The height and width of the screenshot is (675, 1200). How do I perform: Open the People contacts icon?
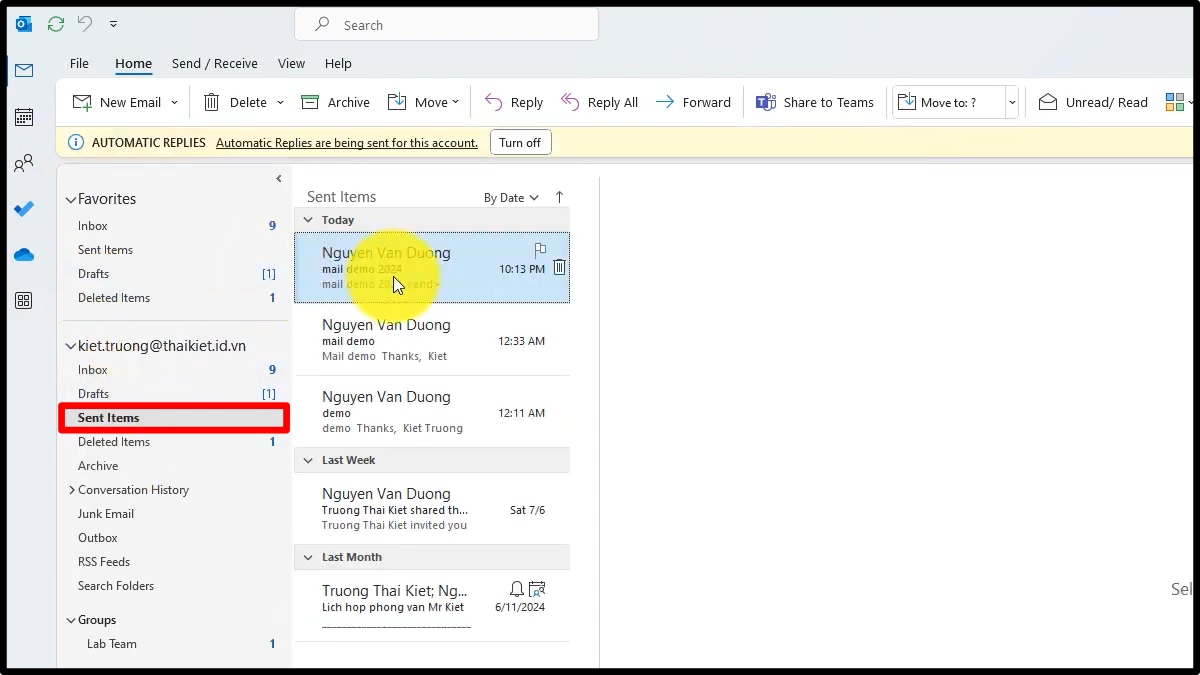point(24,163)
